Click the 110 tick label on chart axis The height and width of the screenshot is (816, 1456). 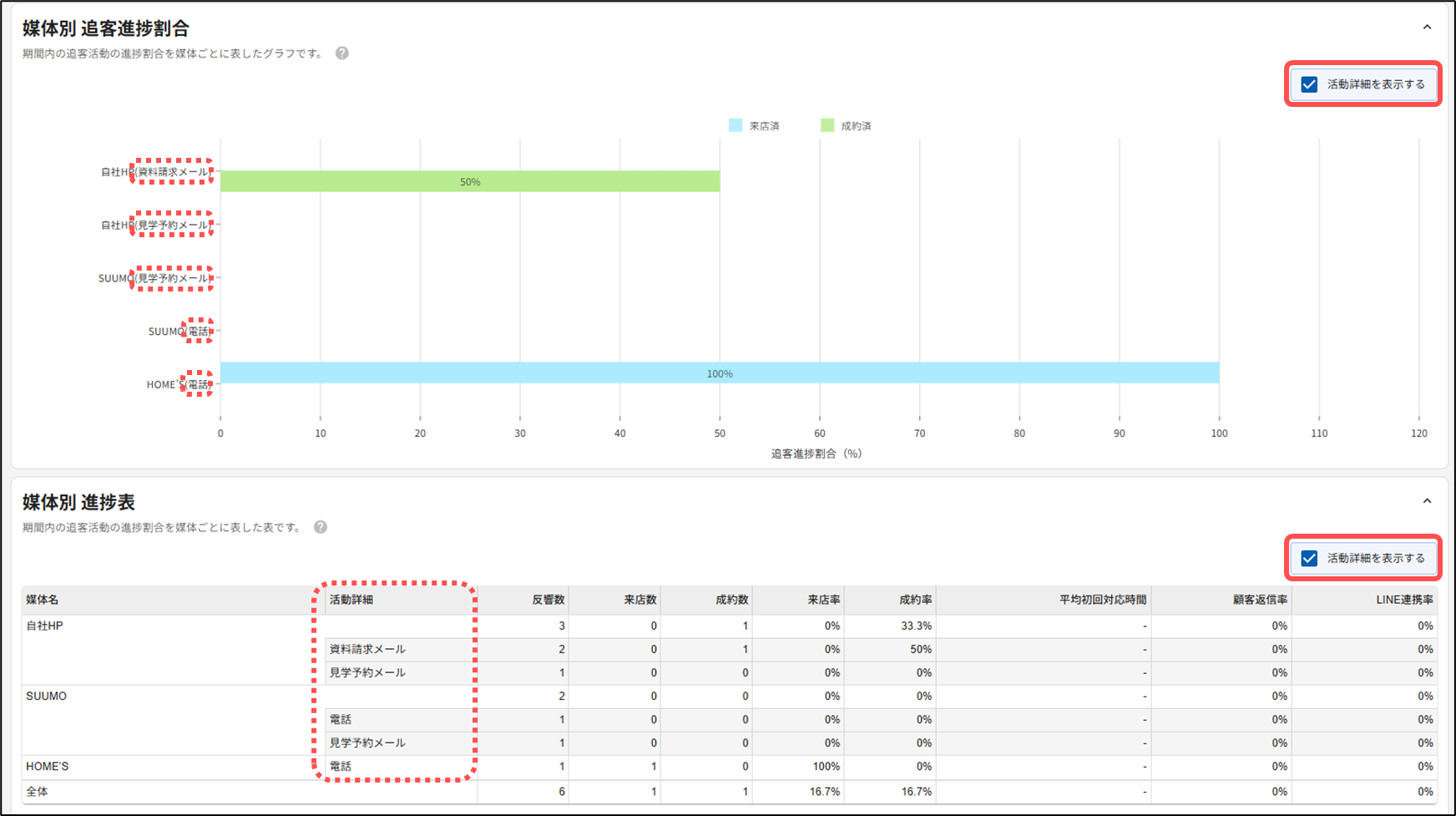(1319, 433)
